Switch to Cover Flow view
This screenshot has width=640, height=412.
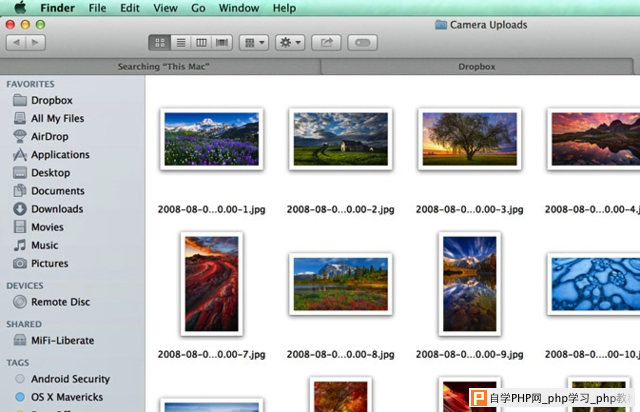(x=222, y=42)
